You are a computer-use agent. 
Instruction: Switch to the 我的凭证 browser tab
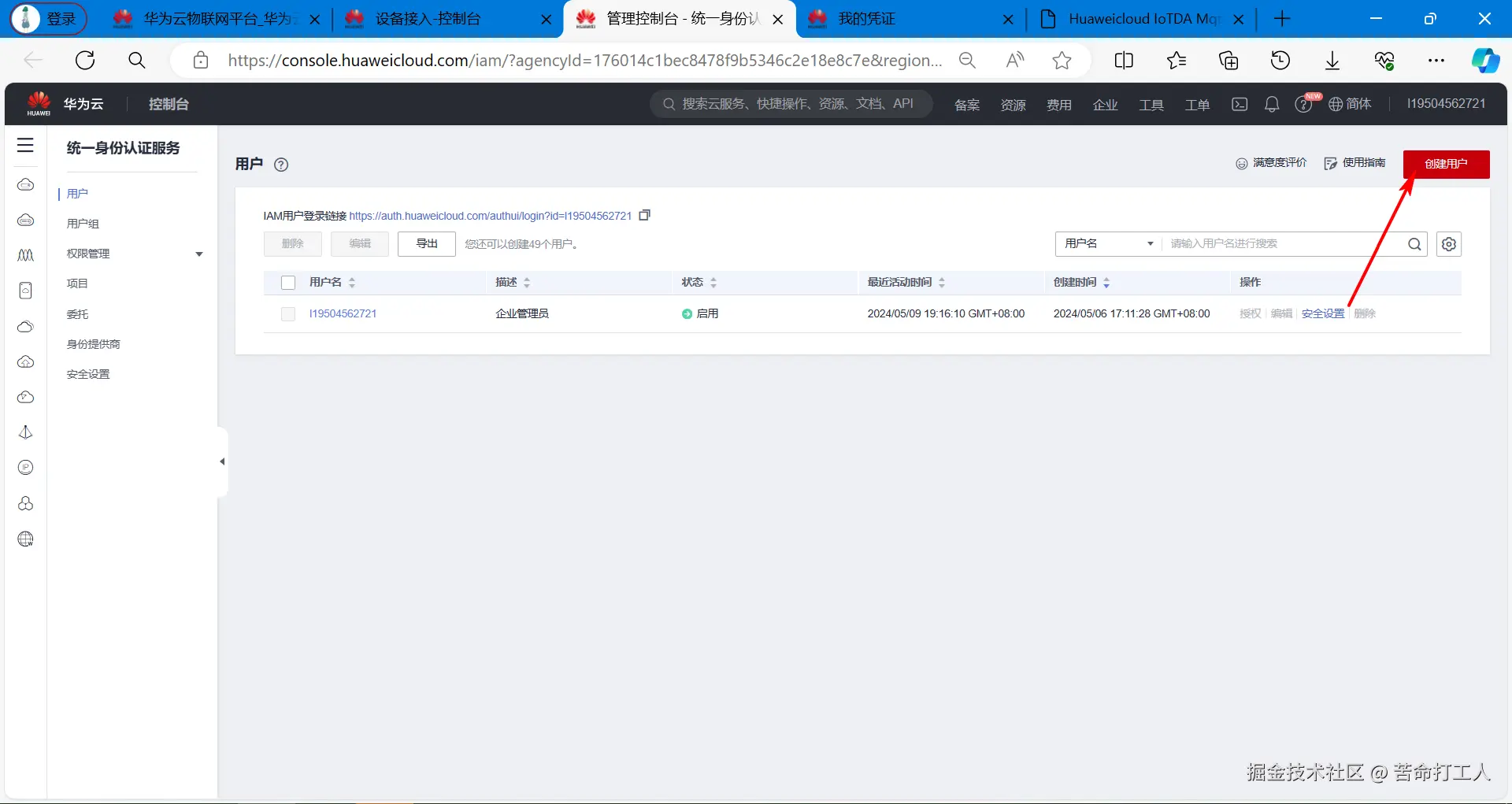866,18
